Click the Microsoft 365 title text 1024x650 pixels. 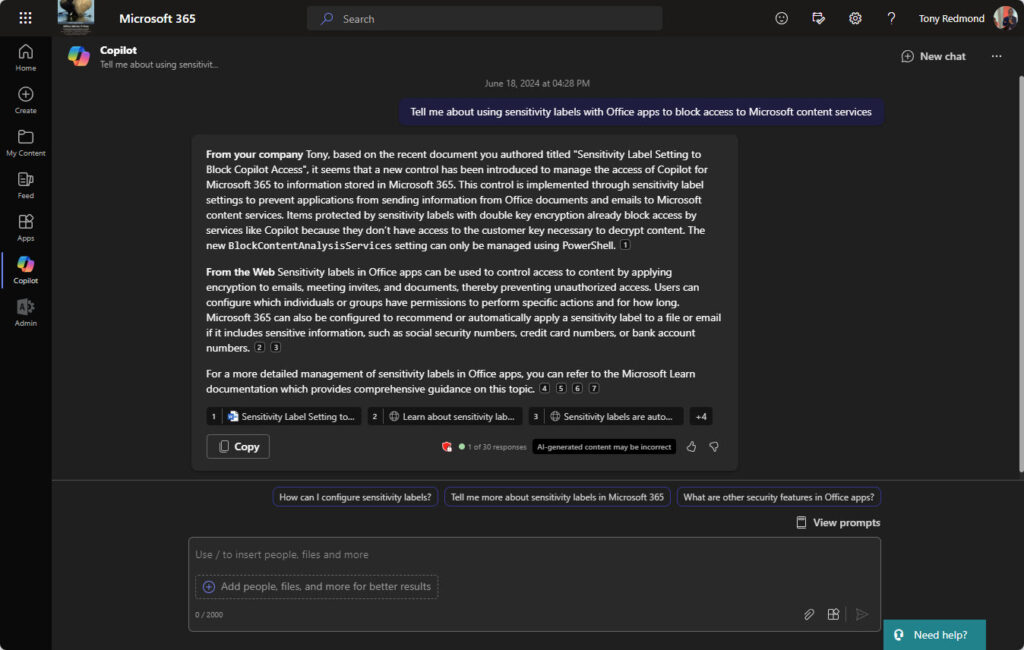pyautogui.click(x=157, y=18)
